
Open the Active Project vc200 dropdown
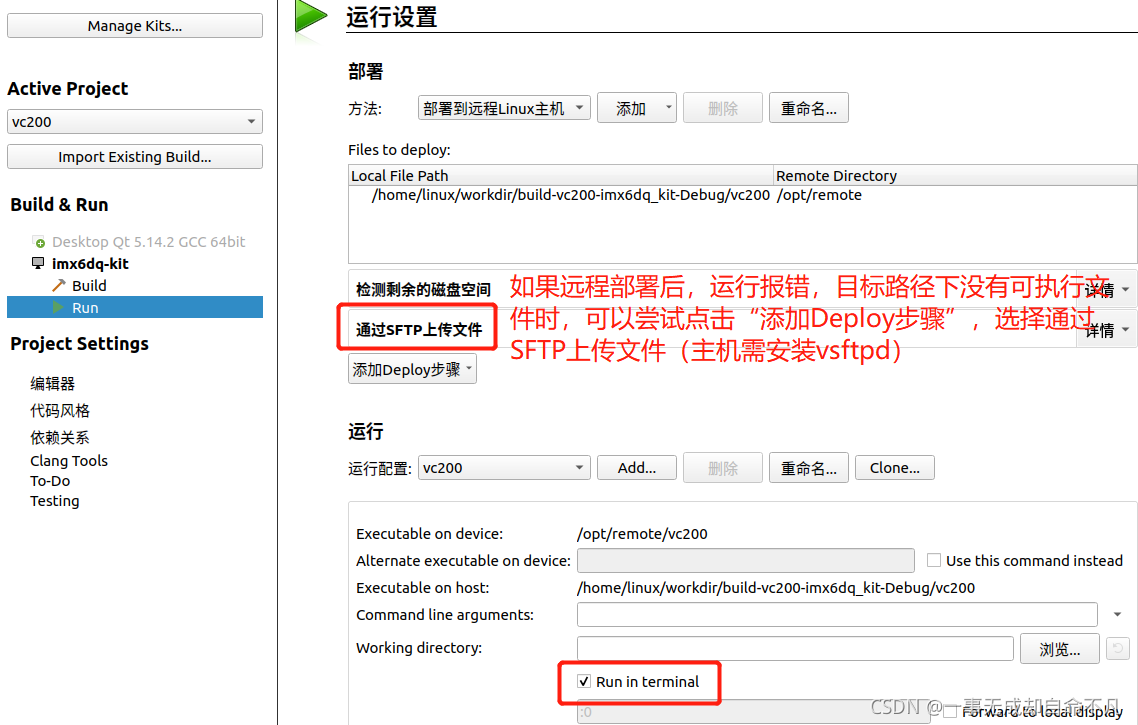coord(135,122)
